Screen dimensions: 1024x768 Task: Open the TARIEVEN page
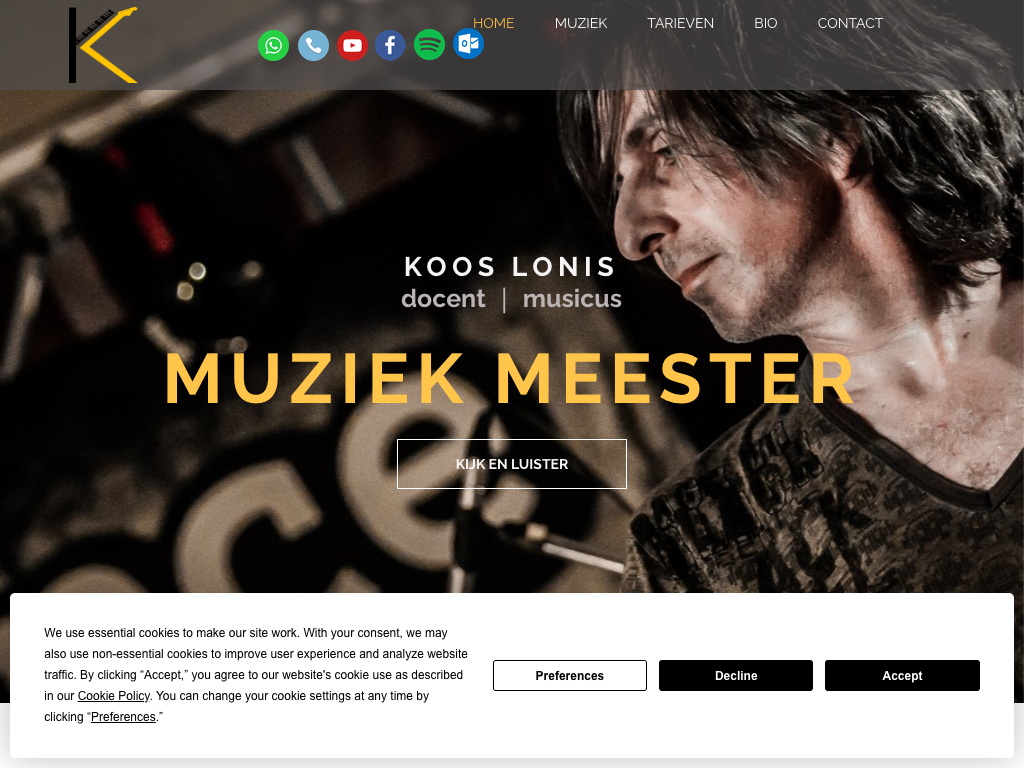680,24
